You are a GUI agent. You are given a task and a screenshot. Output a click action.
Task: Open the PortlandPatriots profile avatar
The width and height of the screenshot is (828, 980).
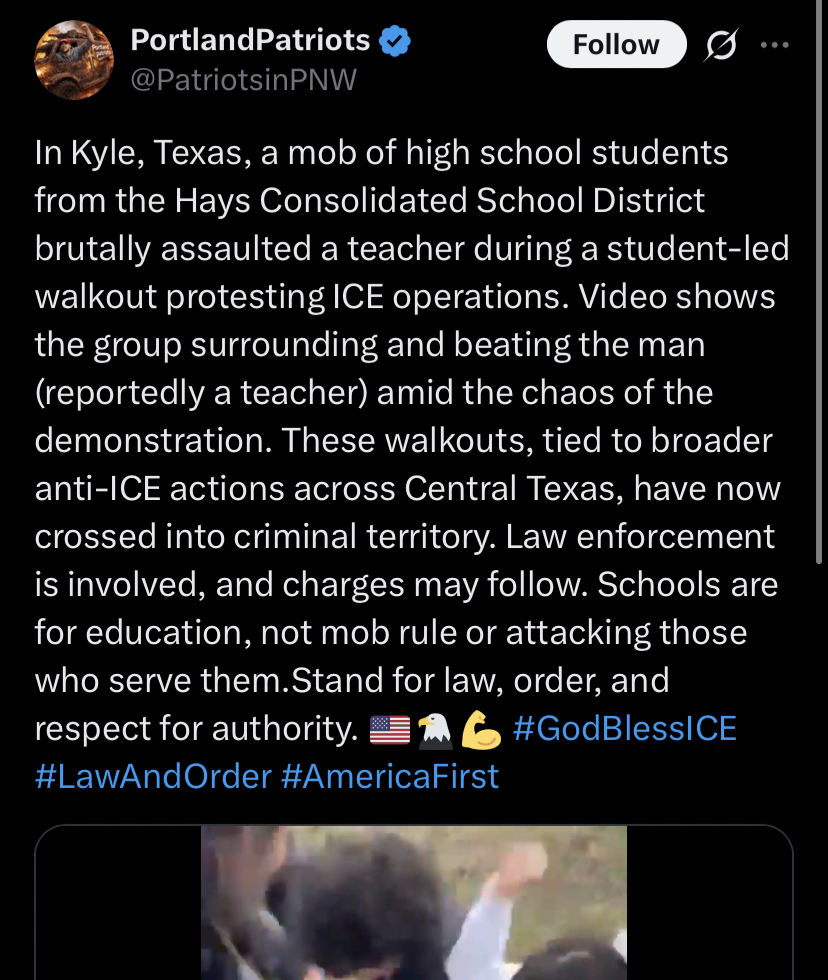tap(72, 60)
